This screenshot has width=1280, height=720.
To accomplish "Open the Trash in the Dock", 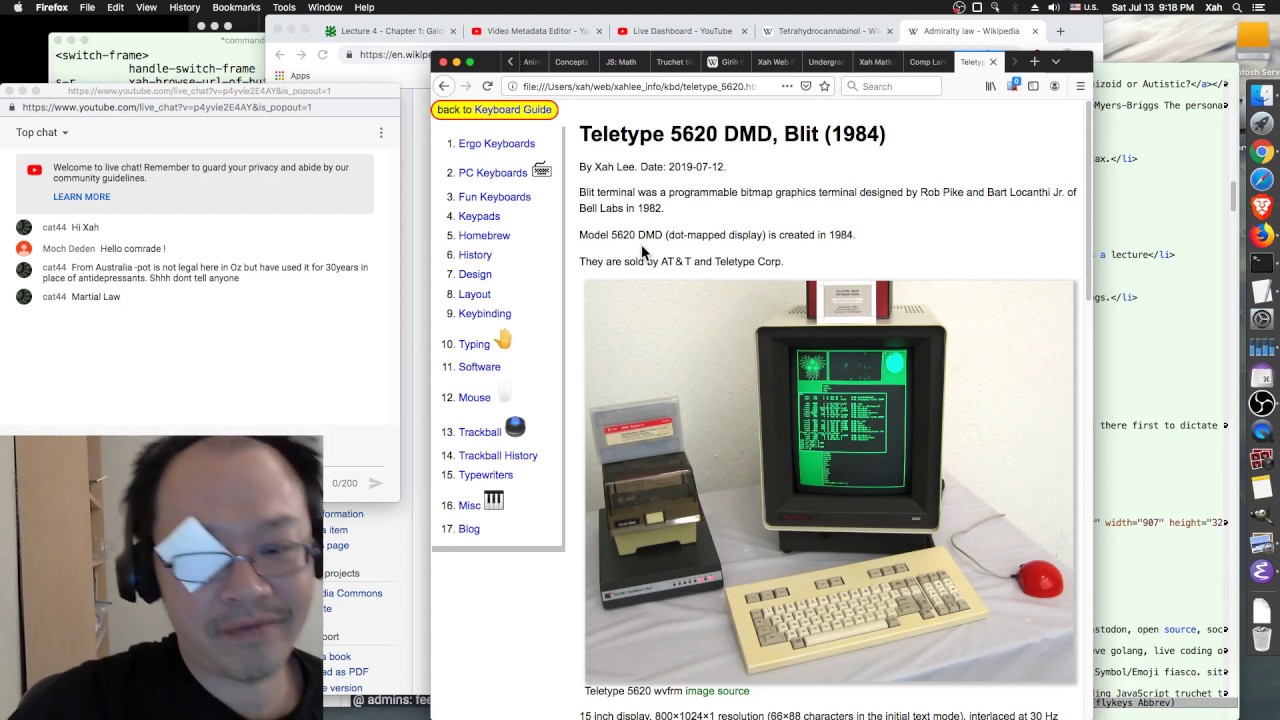I will 1262,637.
